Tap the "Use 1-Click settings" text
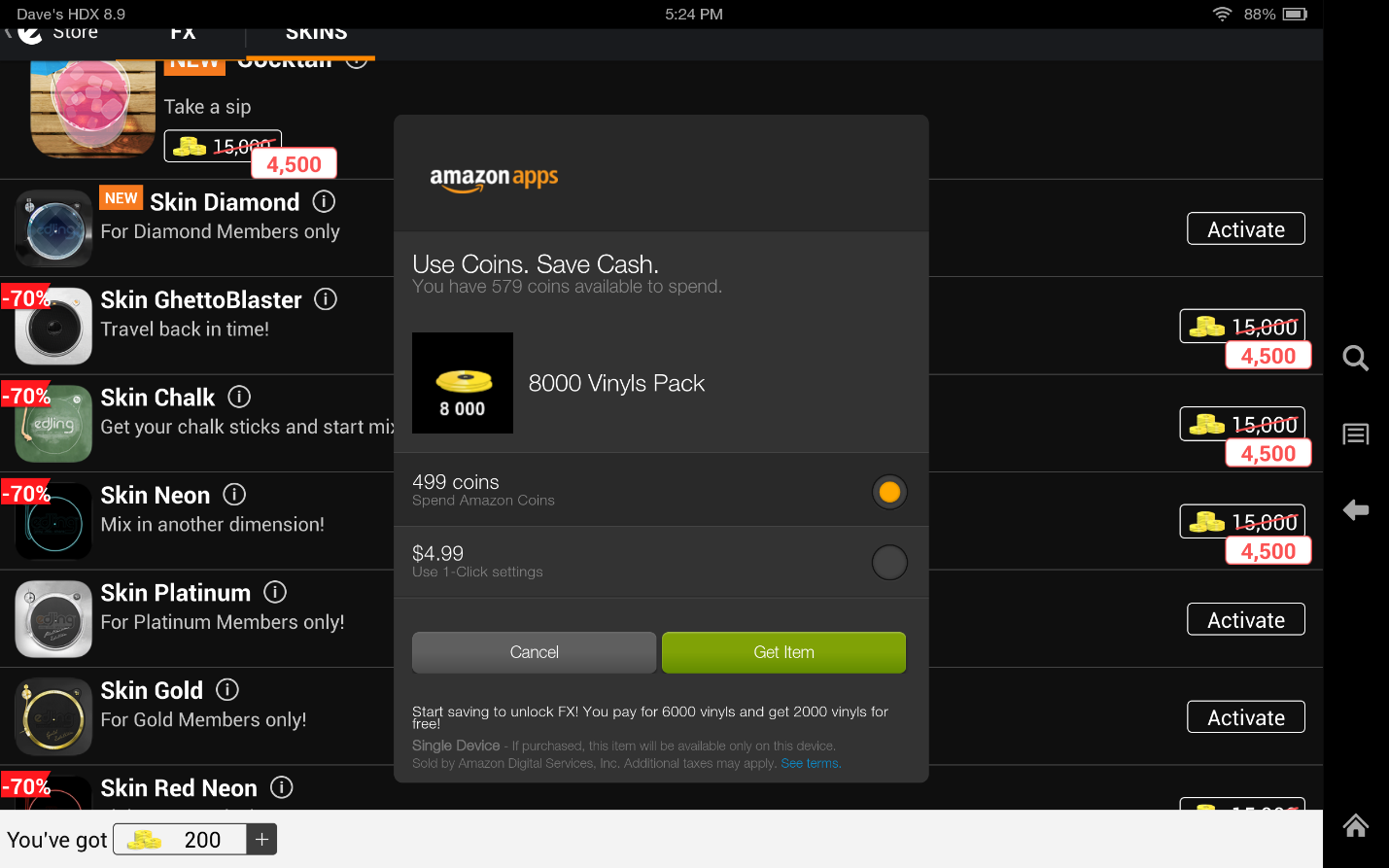Screen dimensions: 1389x868 point(477,572)
